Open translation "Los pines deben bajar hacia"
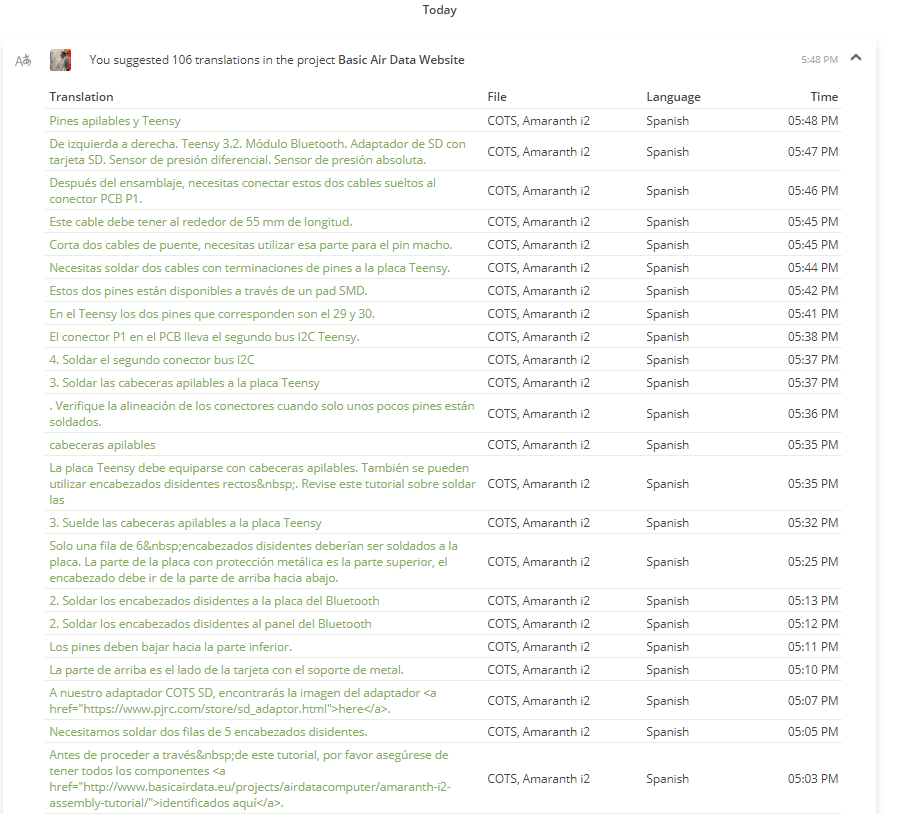The image size is (909, 814). 170,646
